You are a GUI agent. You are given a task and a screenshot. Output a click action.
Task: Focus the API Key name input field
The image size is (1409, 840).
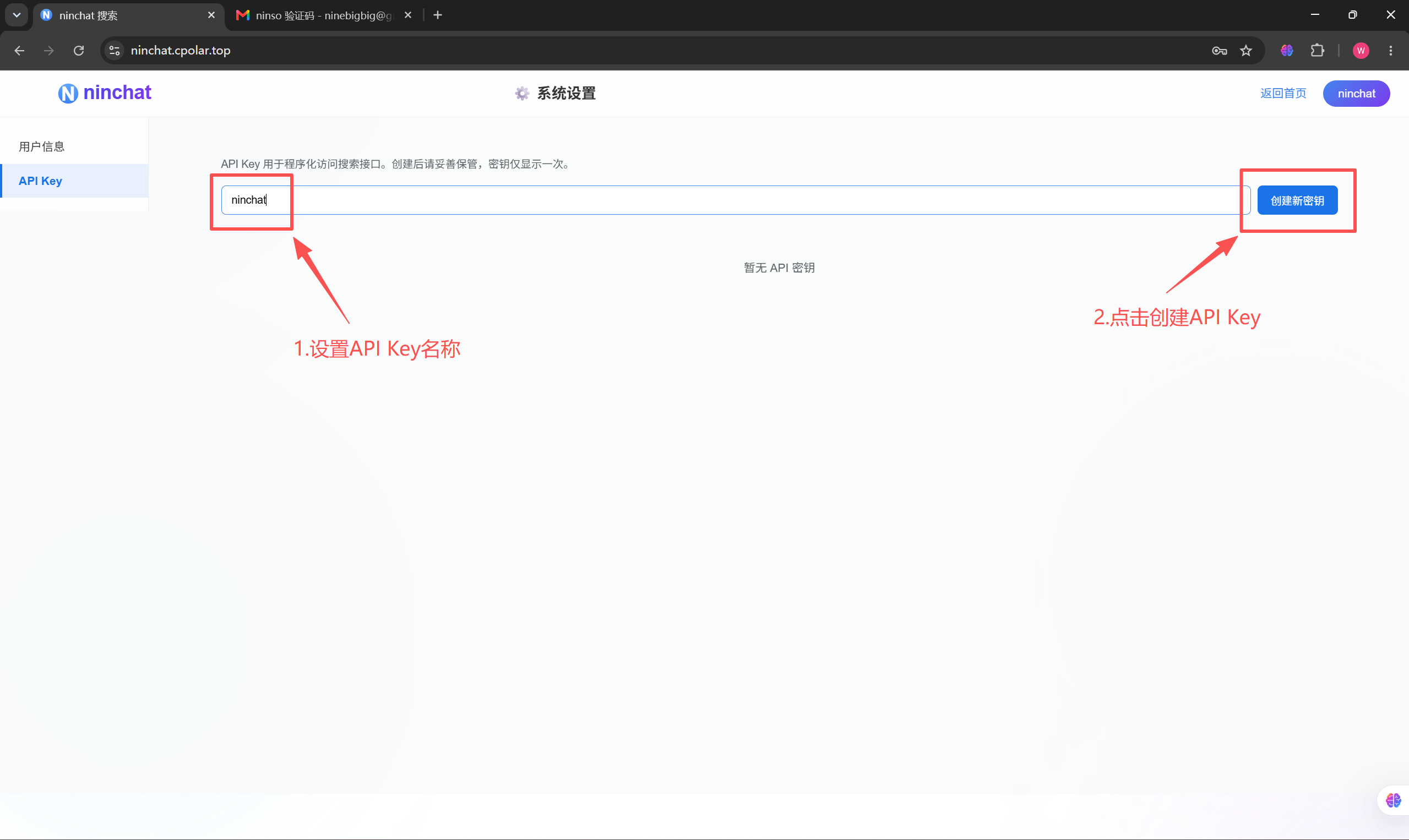pos(736,200)
